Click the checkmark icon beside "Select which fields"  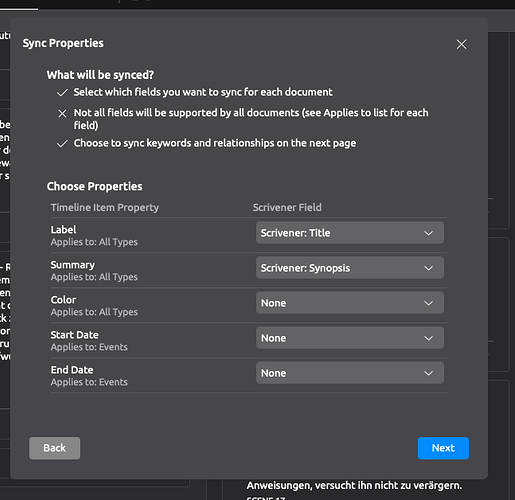click(62, 93)
